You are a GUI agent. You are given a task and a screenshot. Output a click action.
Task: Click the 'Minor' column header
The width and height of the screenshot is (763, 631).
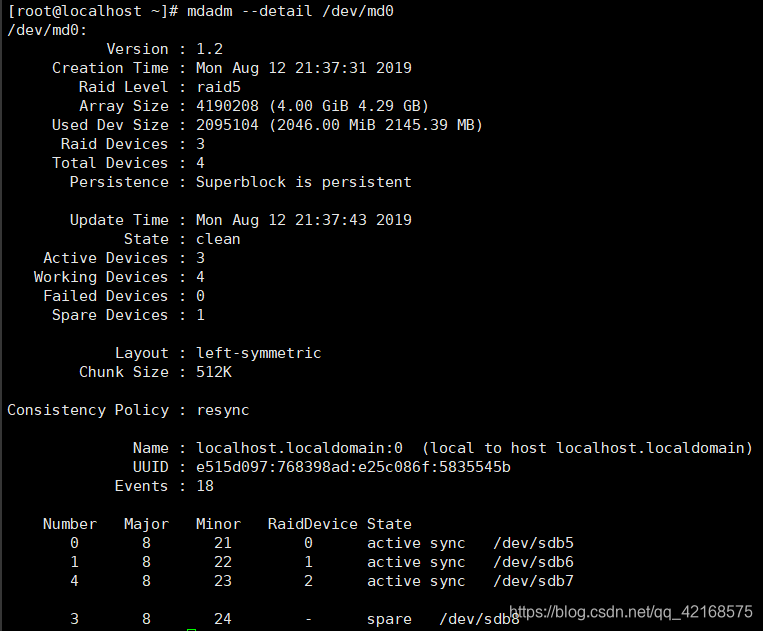(218, 524)
